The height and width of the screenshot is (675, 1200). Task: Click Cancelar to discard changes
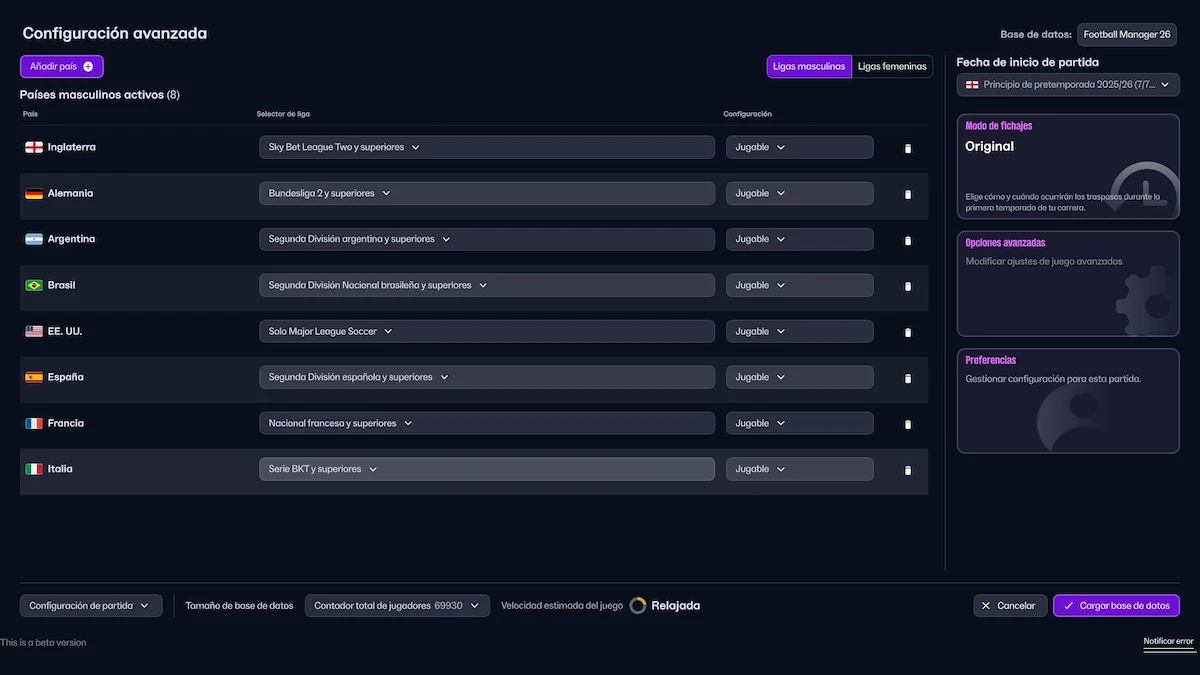click(x=1011, y=605)
